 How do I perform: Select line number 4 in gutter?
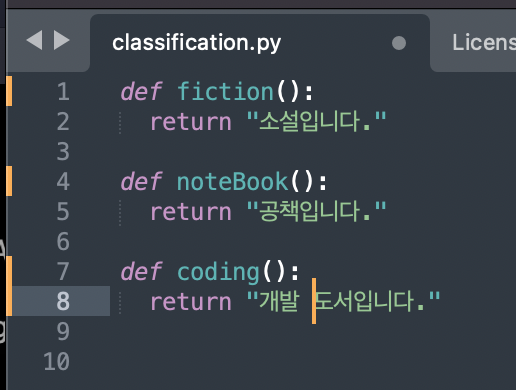(x=63, y=181)
